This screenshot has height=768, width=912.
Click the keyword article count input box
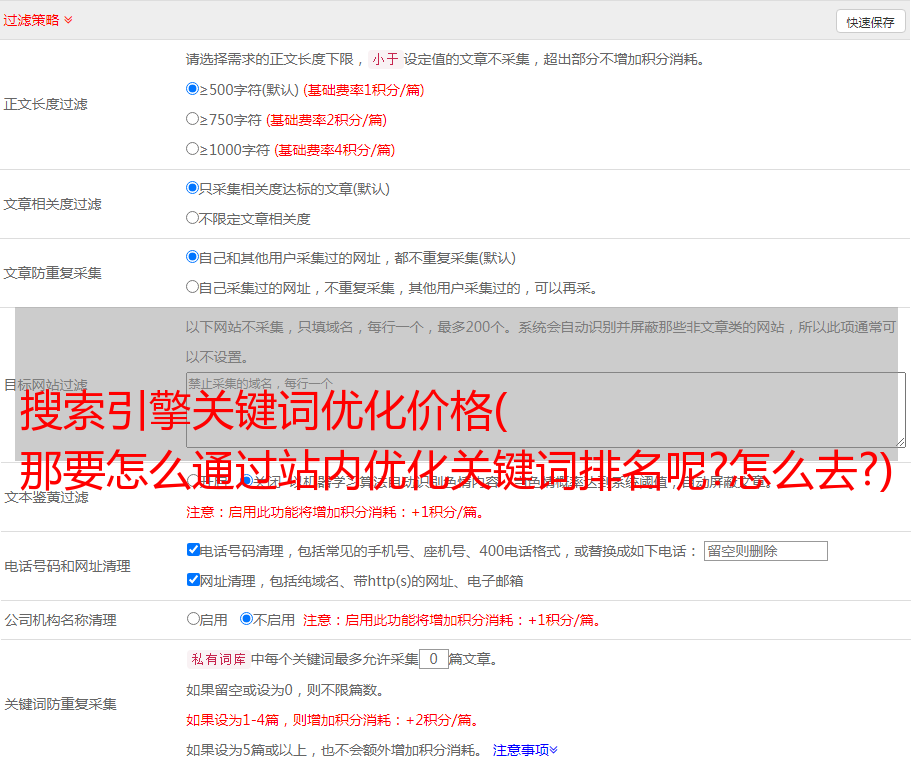433,659
